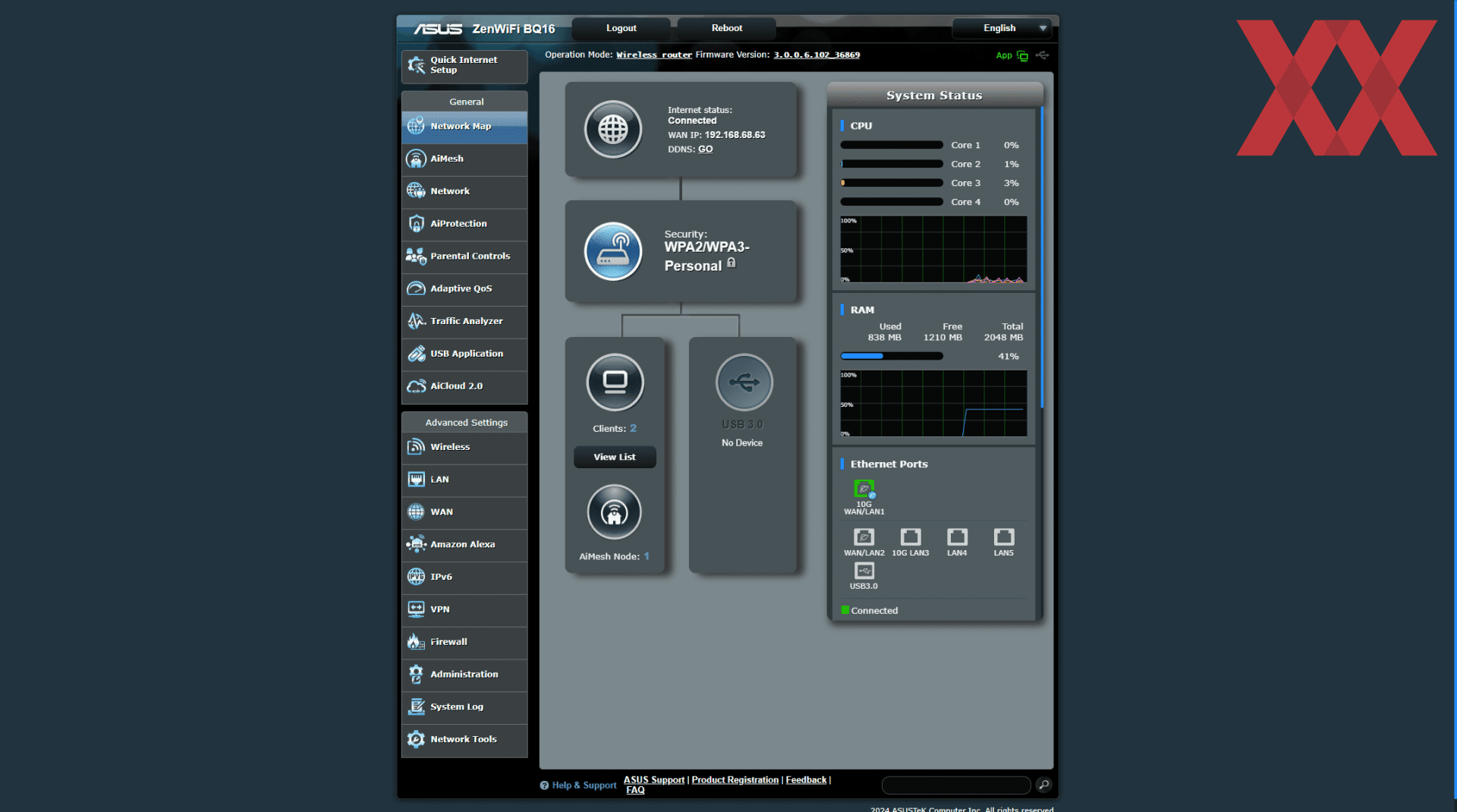Screen dimensions: 1457x812
Task: Open Firewall settings
Action: coord(464,642)
